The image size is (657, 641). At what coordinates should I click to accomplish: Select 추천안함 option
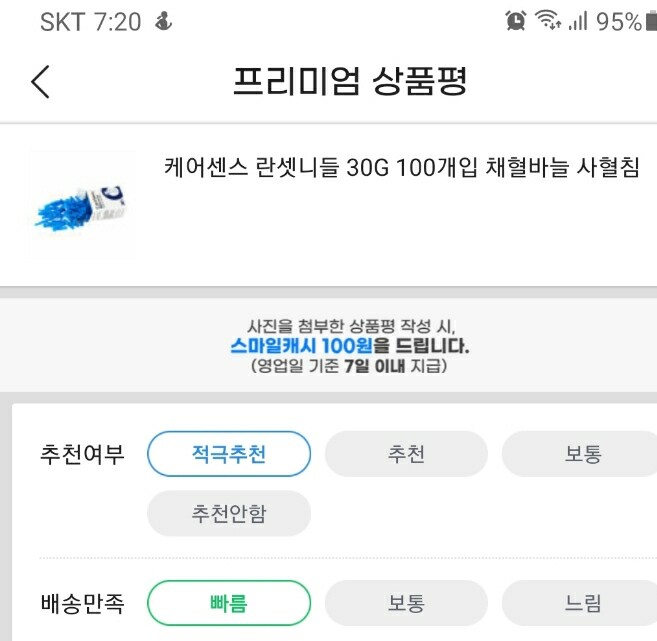pos(229,513)
